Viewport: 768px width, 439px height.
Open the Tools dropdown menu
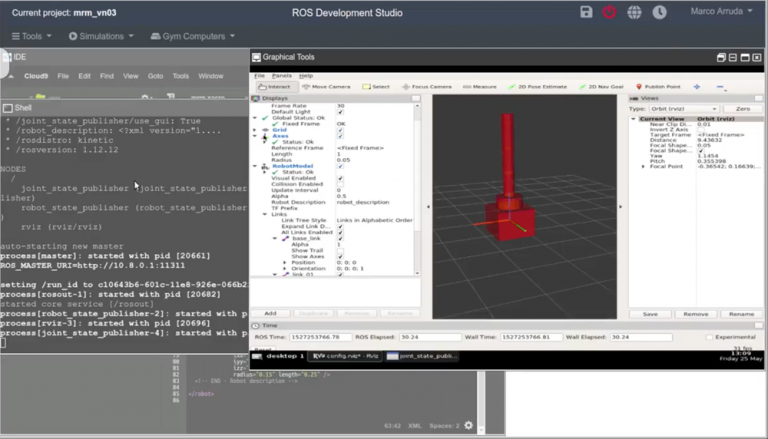click(x=32, y=36)
